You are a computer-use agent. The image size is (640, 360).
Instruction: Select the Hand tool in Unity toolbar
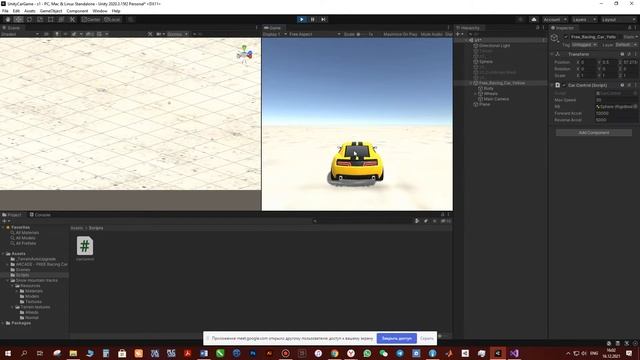pos(8,19)
